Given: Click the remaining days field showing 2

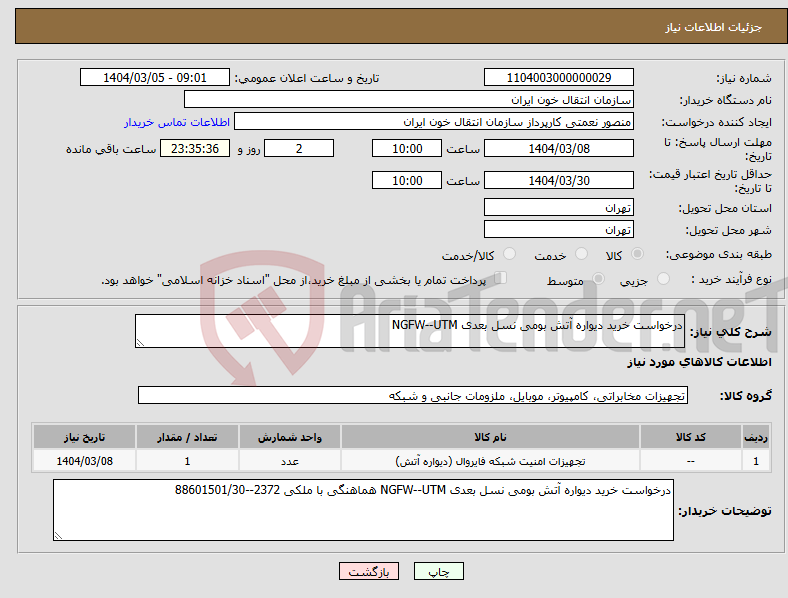Looking at the screenshot, I should coord(299,148).
